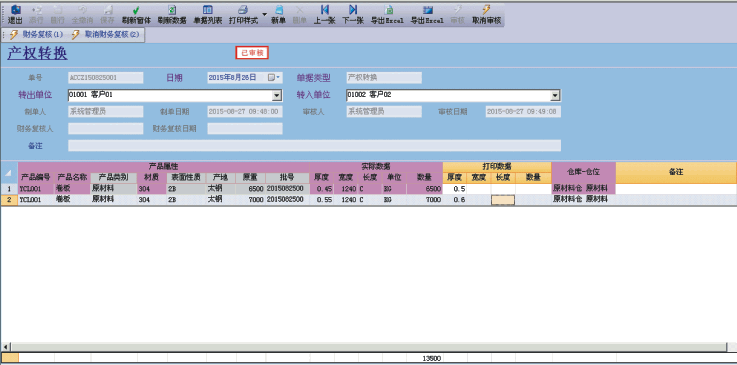This screenshot has height=365, width=737.
Task: Refresh the form with 刷新窗体
Action: point(136,15)
